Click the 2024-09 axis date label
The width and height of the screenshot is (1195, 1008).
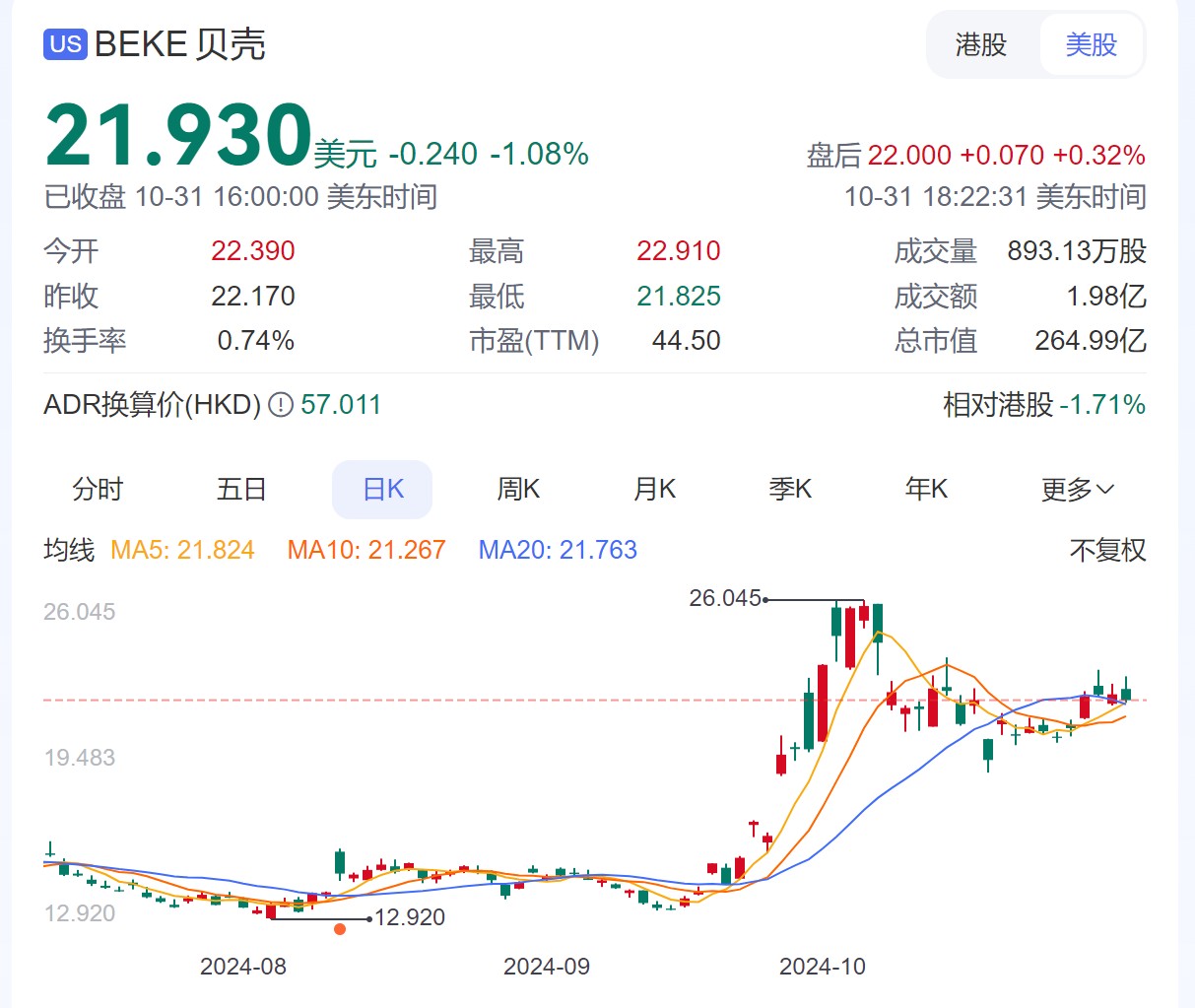547,967
